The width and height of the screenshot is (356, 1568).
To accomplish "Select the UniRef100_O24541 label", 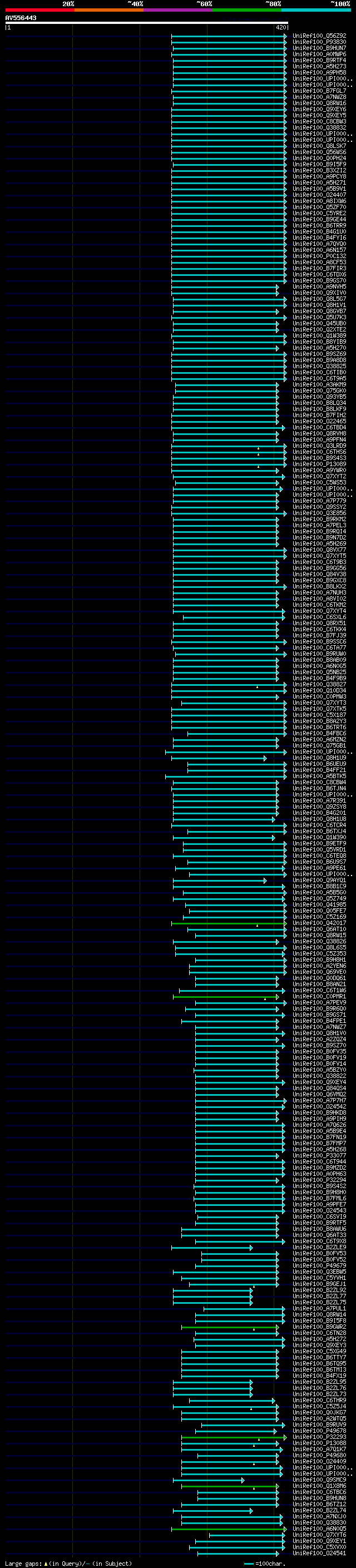I will 319,1554.
